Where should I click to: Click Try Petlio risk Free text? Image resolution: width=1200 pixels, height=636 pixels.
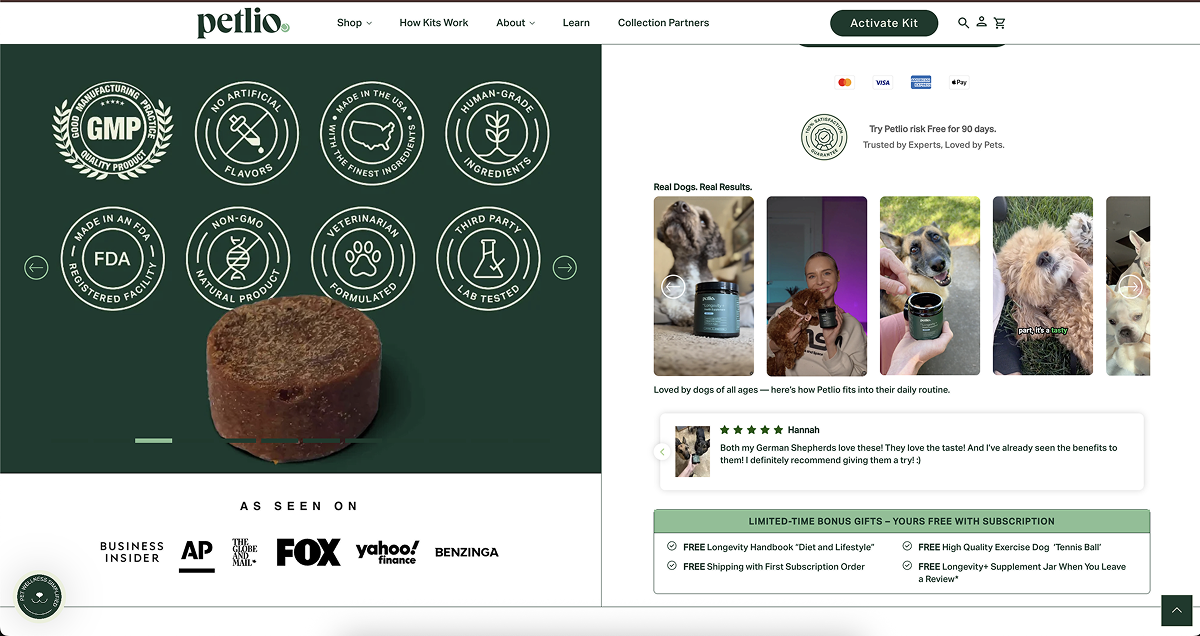(932, 129)
